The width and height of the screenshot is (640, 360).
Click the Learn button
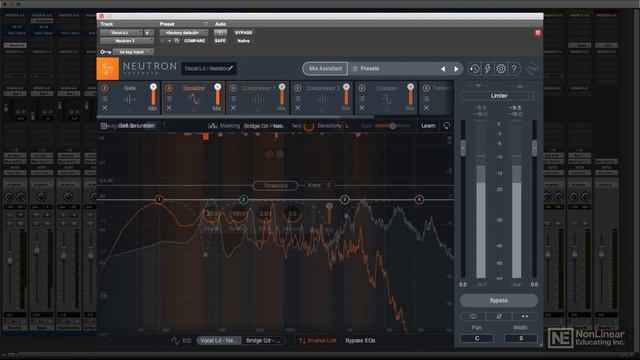[428, 126]
